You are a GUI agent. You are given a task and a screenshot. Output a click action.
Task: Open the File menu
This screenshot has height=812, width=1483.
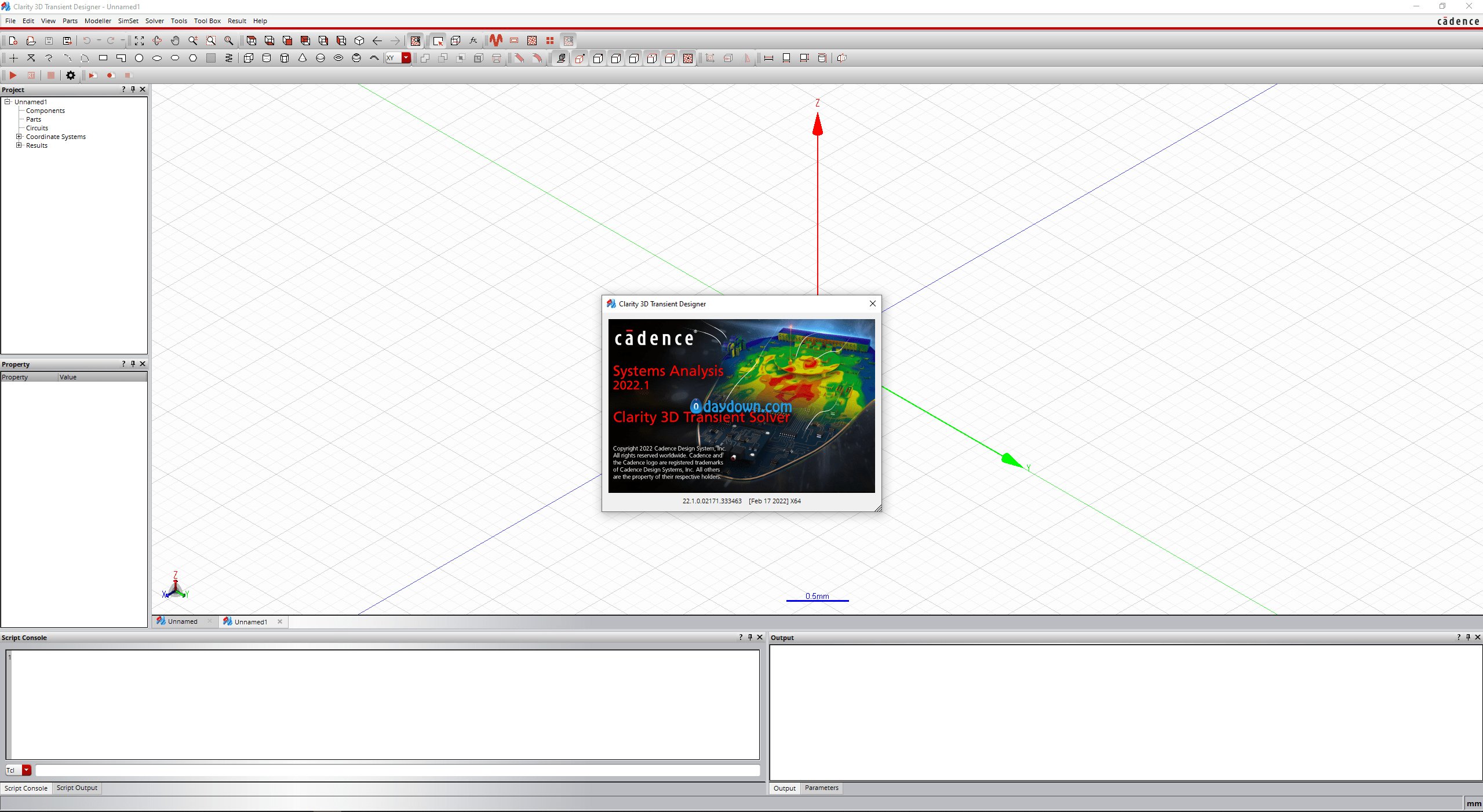(10, 21)
